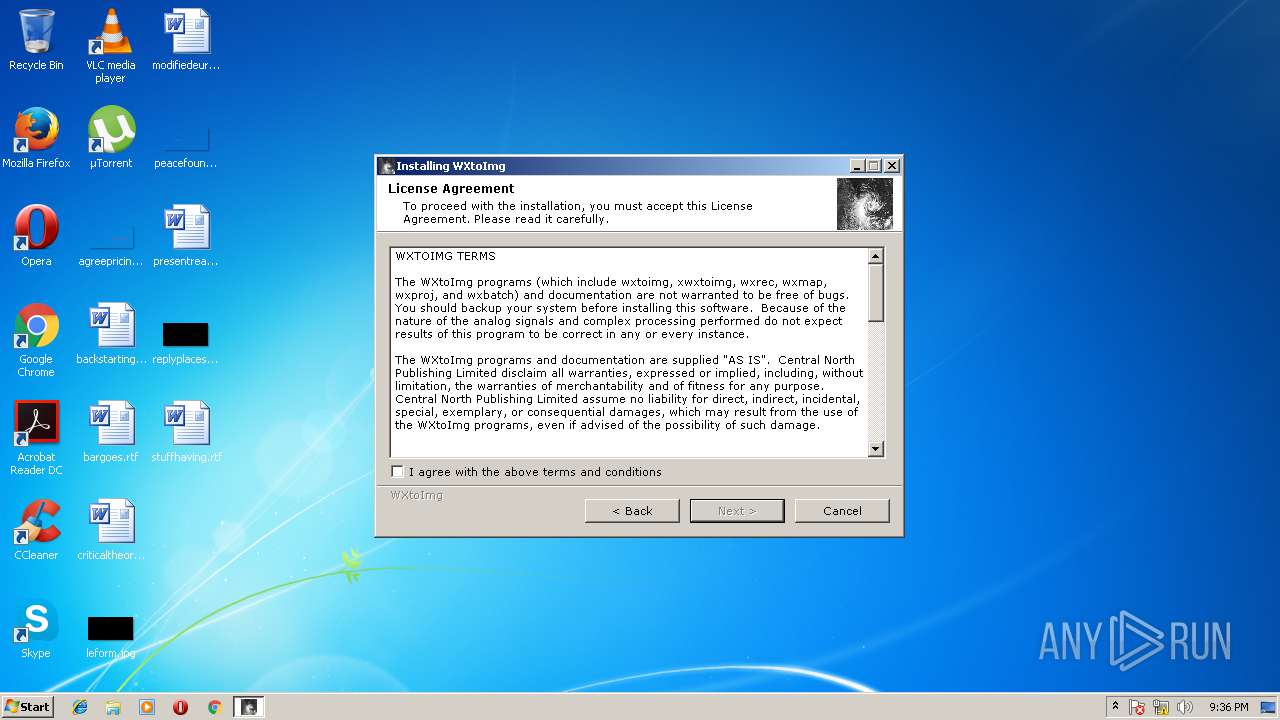Show hidden system tray icons
This screenshot has width=1280, height=720.
click(1115, 706)
